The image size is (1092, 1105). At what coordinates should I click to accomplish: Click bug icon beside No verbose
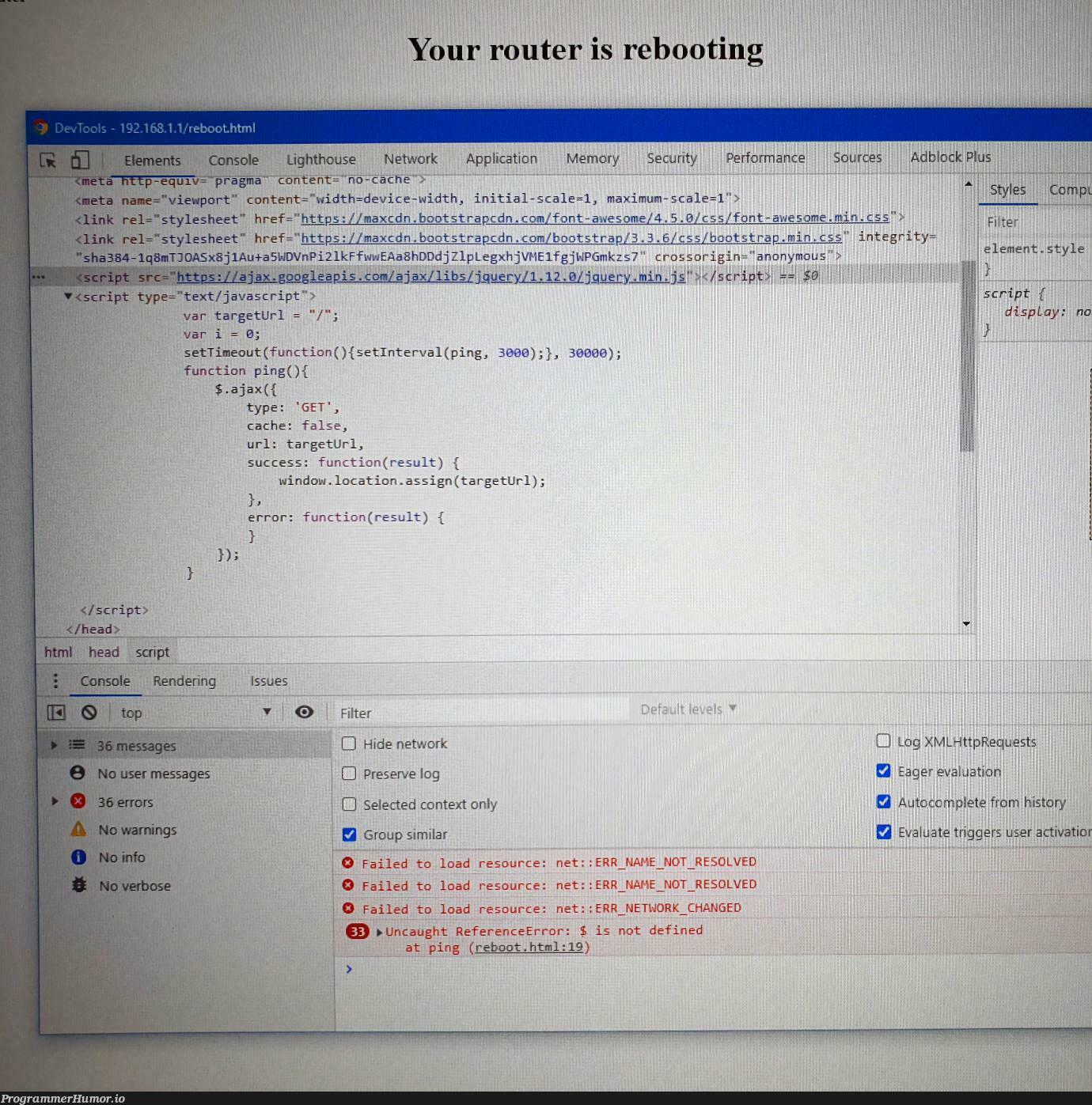(x=79, y=885)
